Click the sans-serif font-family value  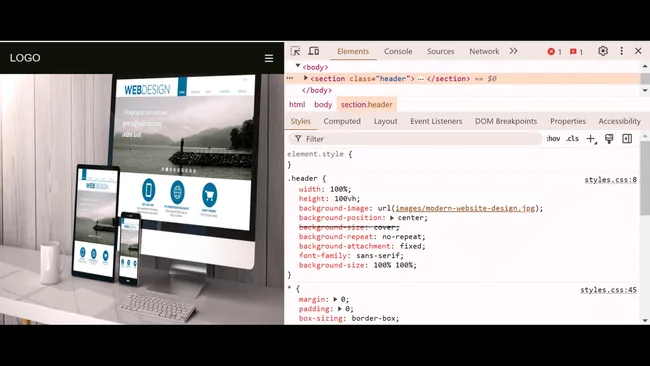coord(378,256)
